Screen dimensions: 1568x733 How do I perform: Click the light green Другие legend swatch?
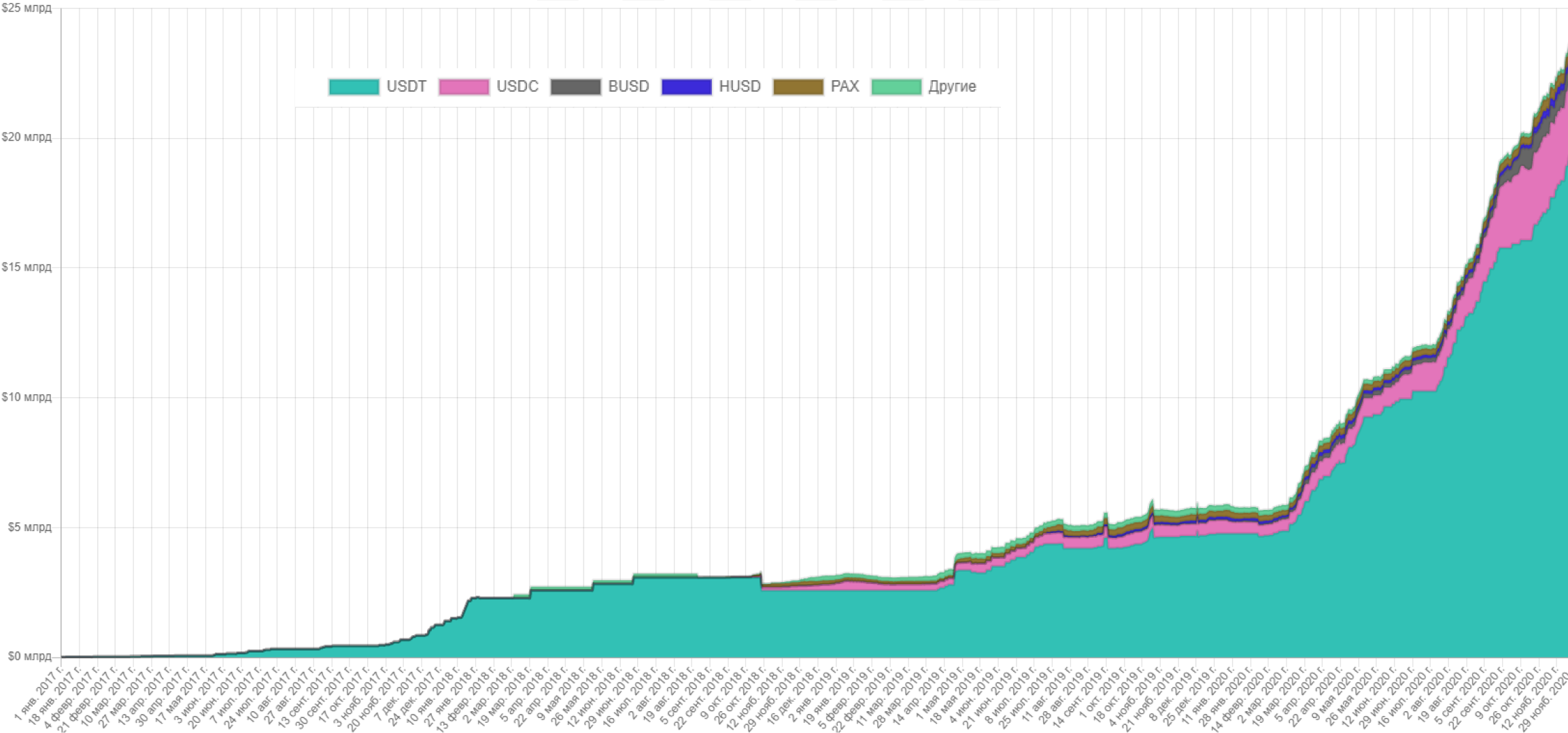[896, 87]
